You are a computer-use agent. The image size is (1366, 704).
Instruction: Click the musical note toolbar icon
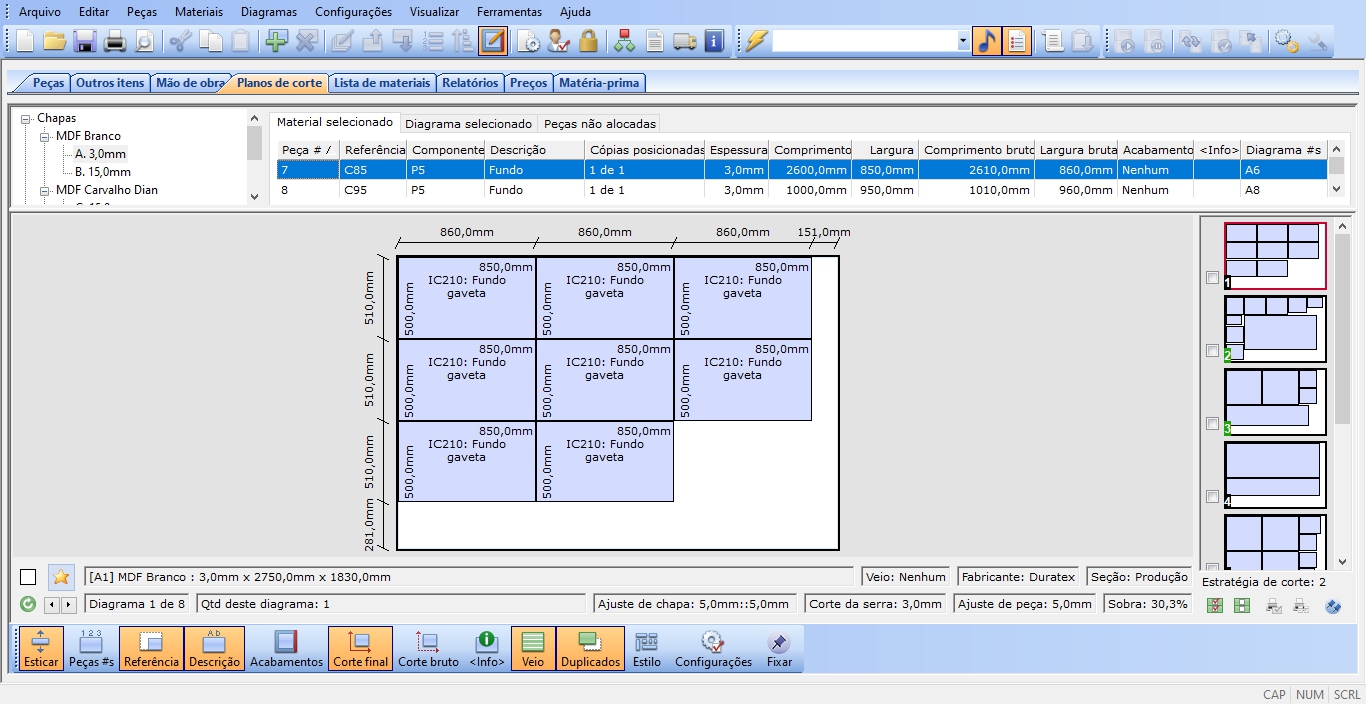click(x=986, y=41)
